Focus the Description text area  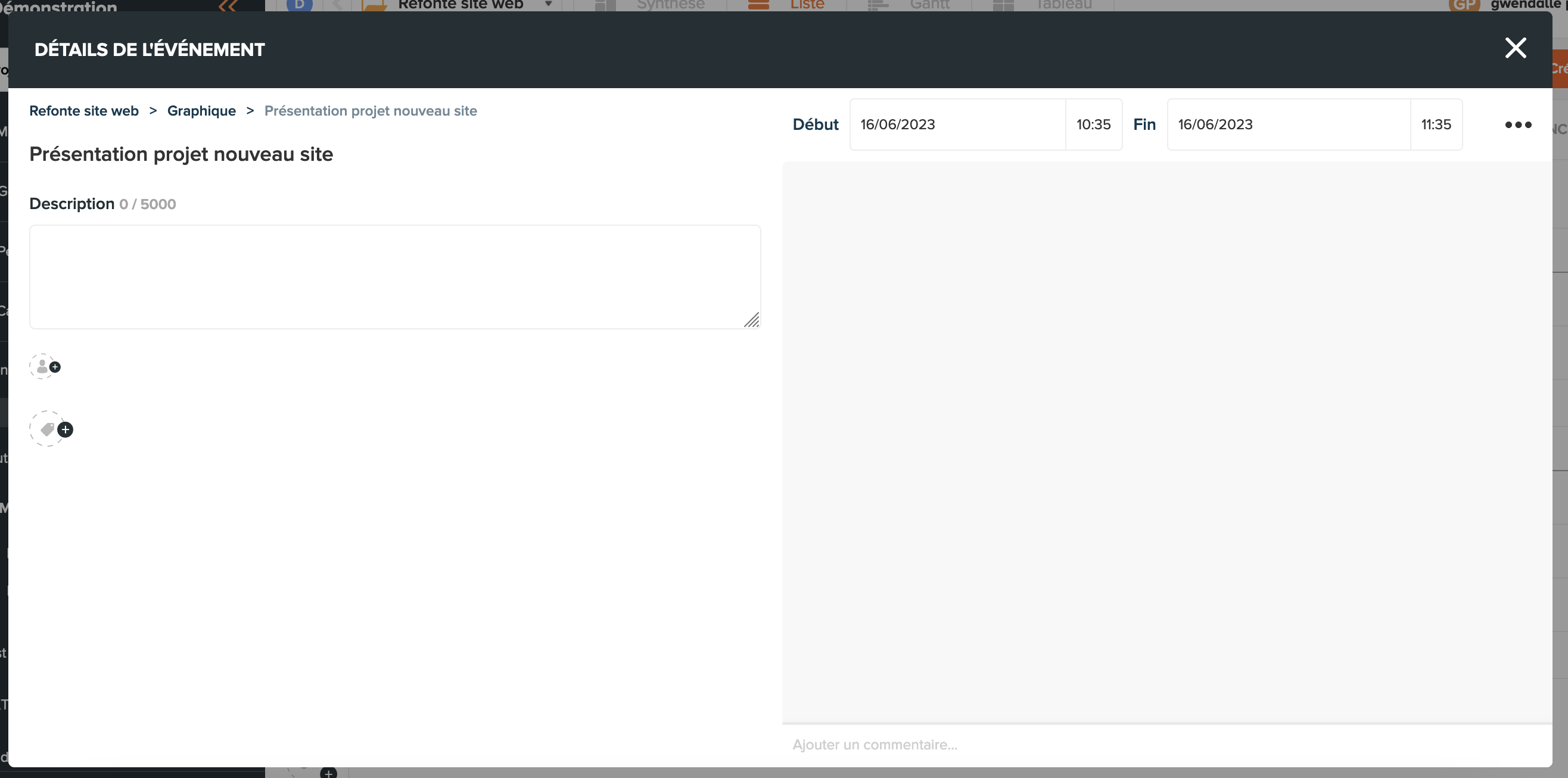(x=395, y=277)
